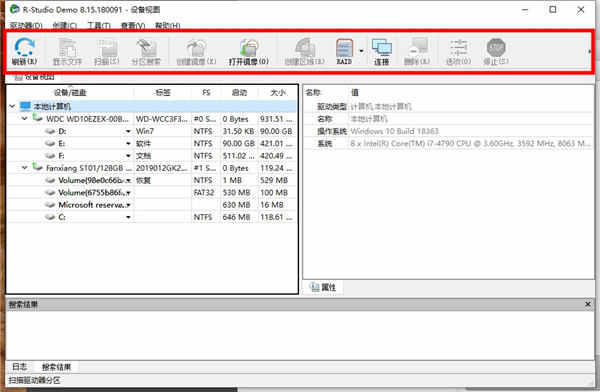Open the 帮助(H) menu
600x392 pixels.
167,26
